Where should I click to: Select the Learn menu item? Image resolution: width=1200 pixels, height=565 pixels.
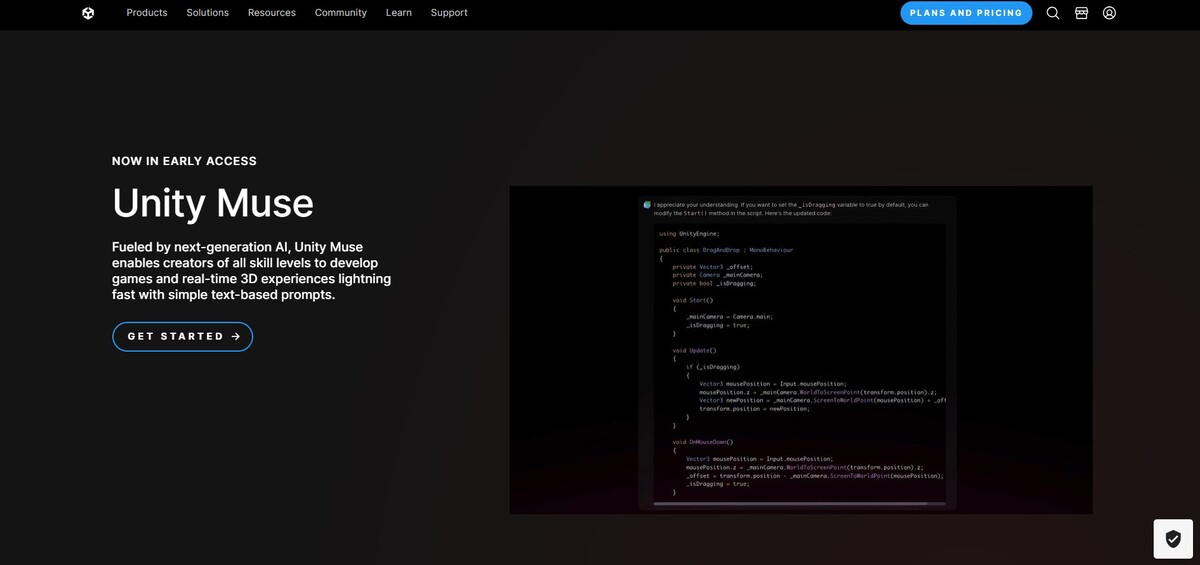point(398,13)
